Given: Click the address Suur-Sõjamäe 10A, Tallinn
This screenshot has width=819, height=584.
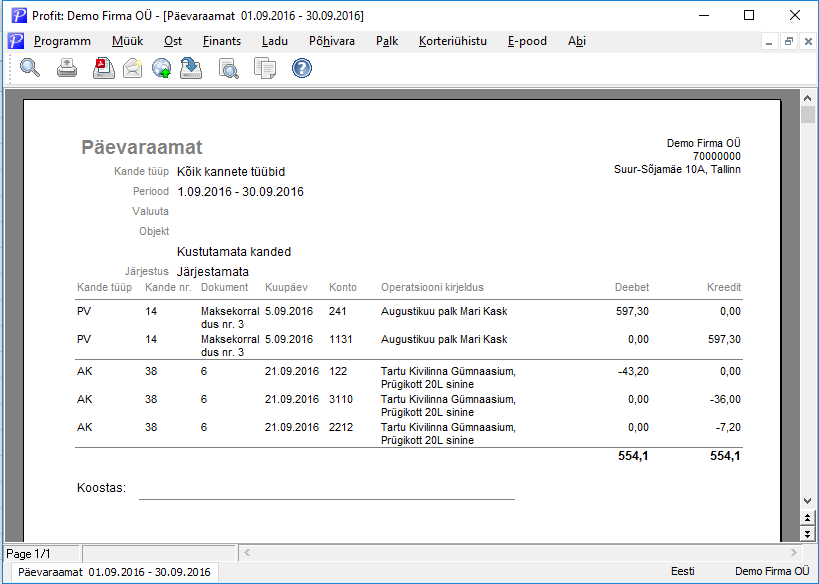Looking at the screenshot, I should 677,169.
